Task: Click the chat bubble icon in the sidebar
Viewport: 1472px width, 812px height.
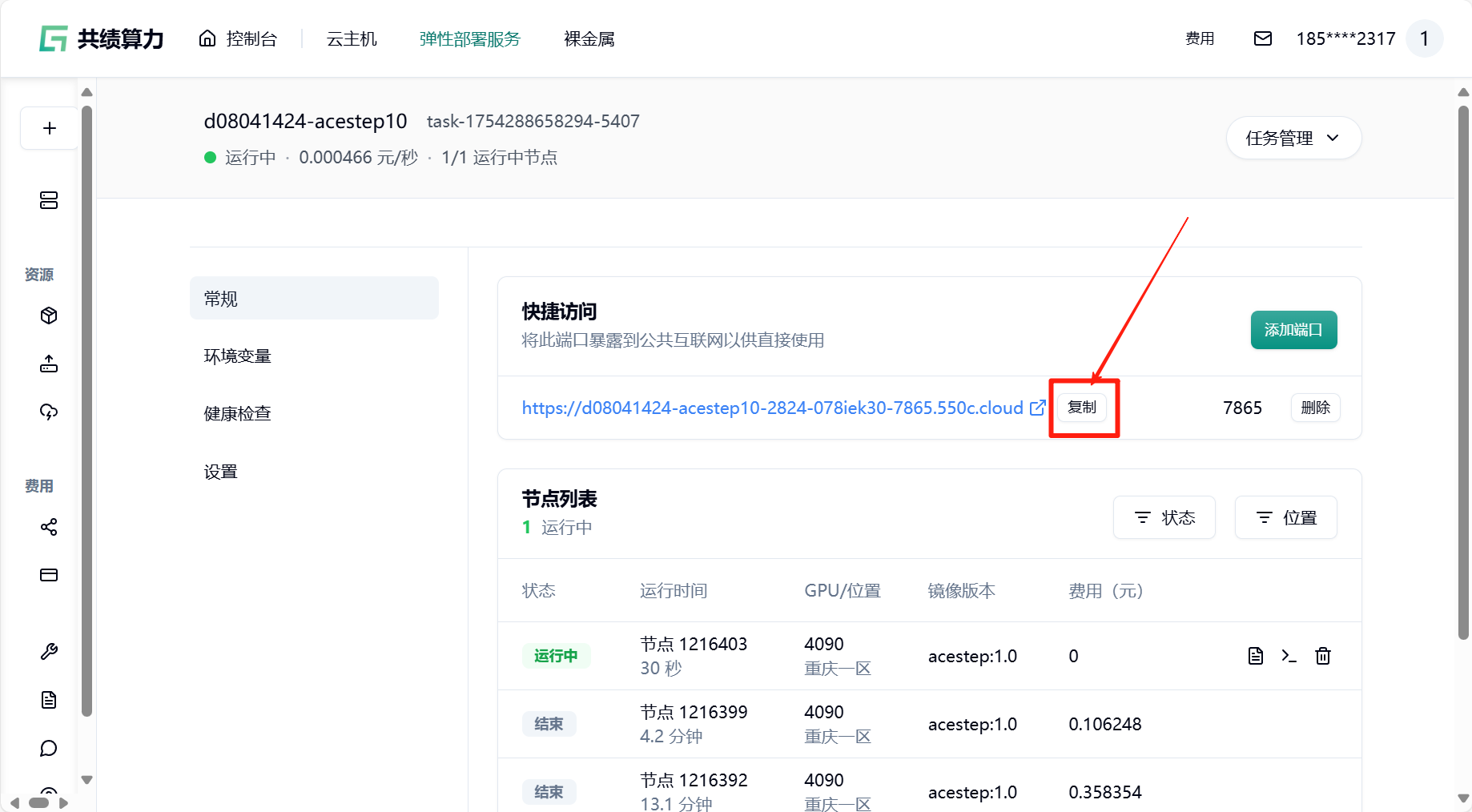Action: tap(49, 748)
